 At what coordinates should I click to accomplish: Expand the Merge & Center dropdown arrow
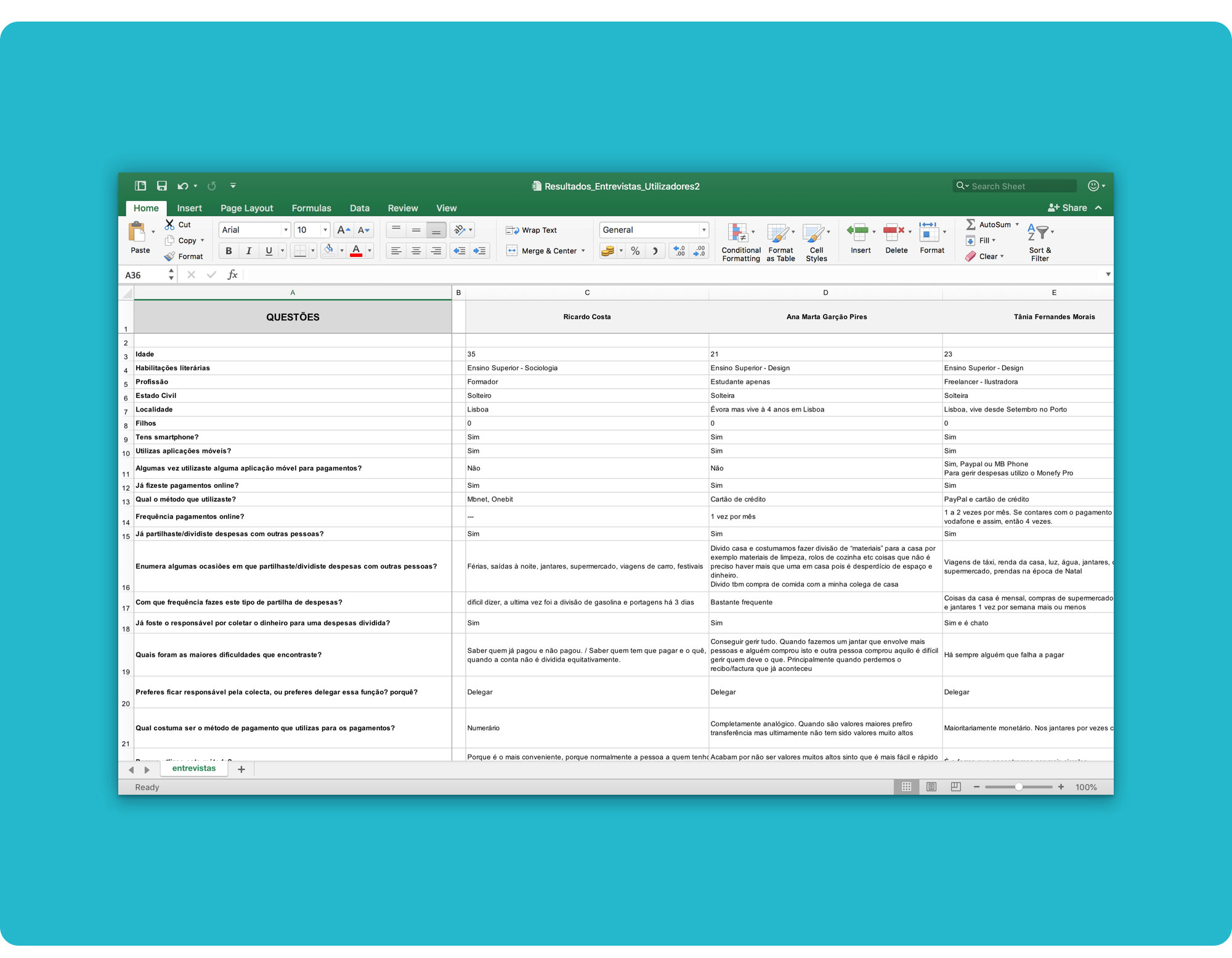[x=583, y=251]
